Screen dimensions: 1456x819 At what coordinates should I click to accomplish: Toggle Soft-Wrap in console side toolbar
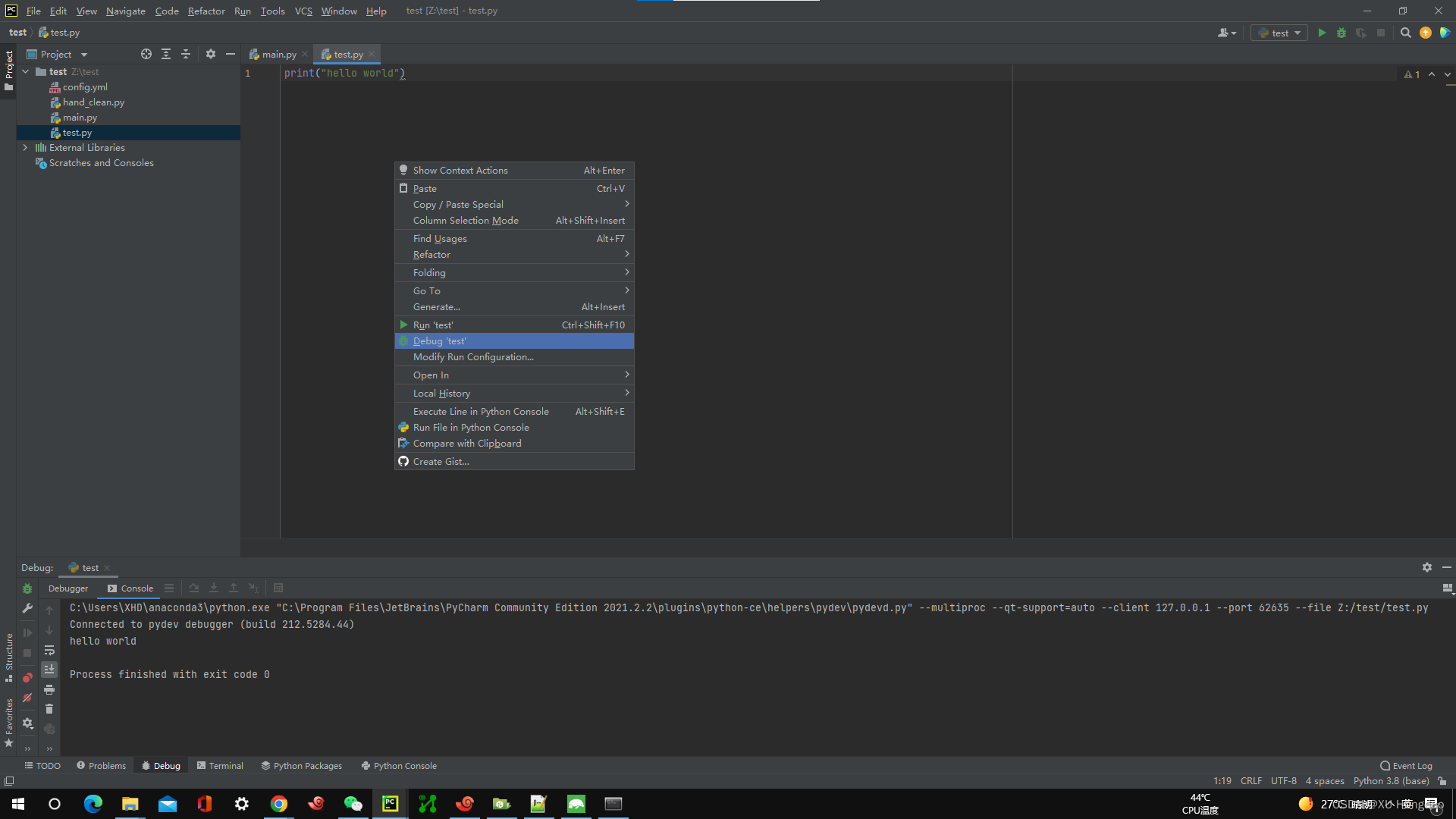click(x=49, y=650)
